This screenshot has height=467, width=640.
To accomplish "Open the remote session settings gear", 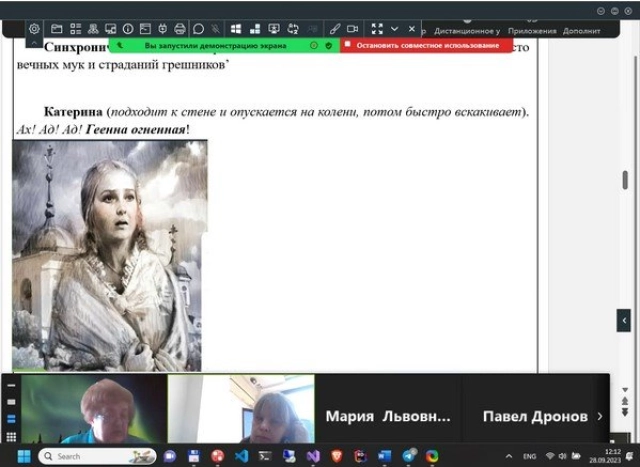I will pyautogui.click(x=34, y=29).
